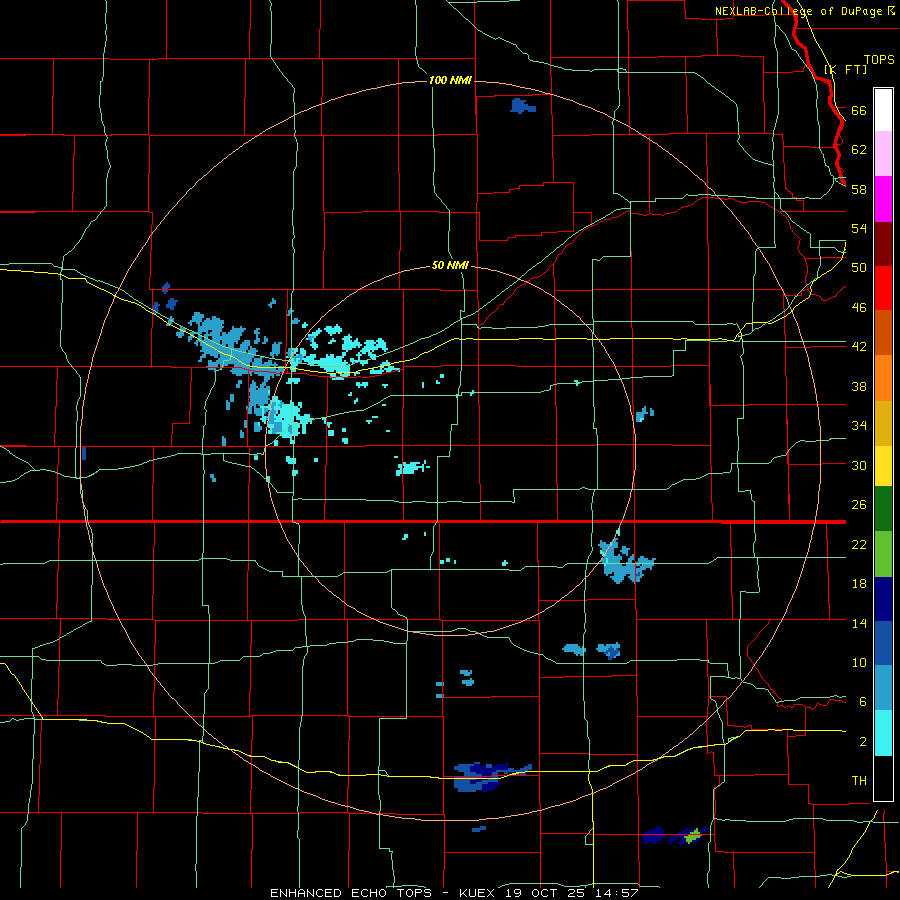The image size is (900, 900).
Task: Click the 62 legend value
Action: (859, 150)
